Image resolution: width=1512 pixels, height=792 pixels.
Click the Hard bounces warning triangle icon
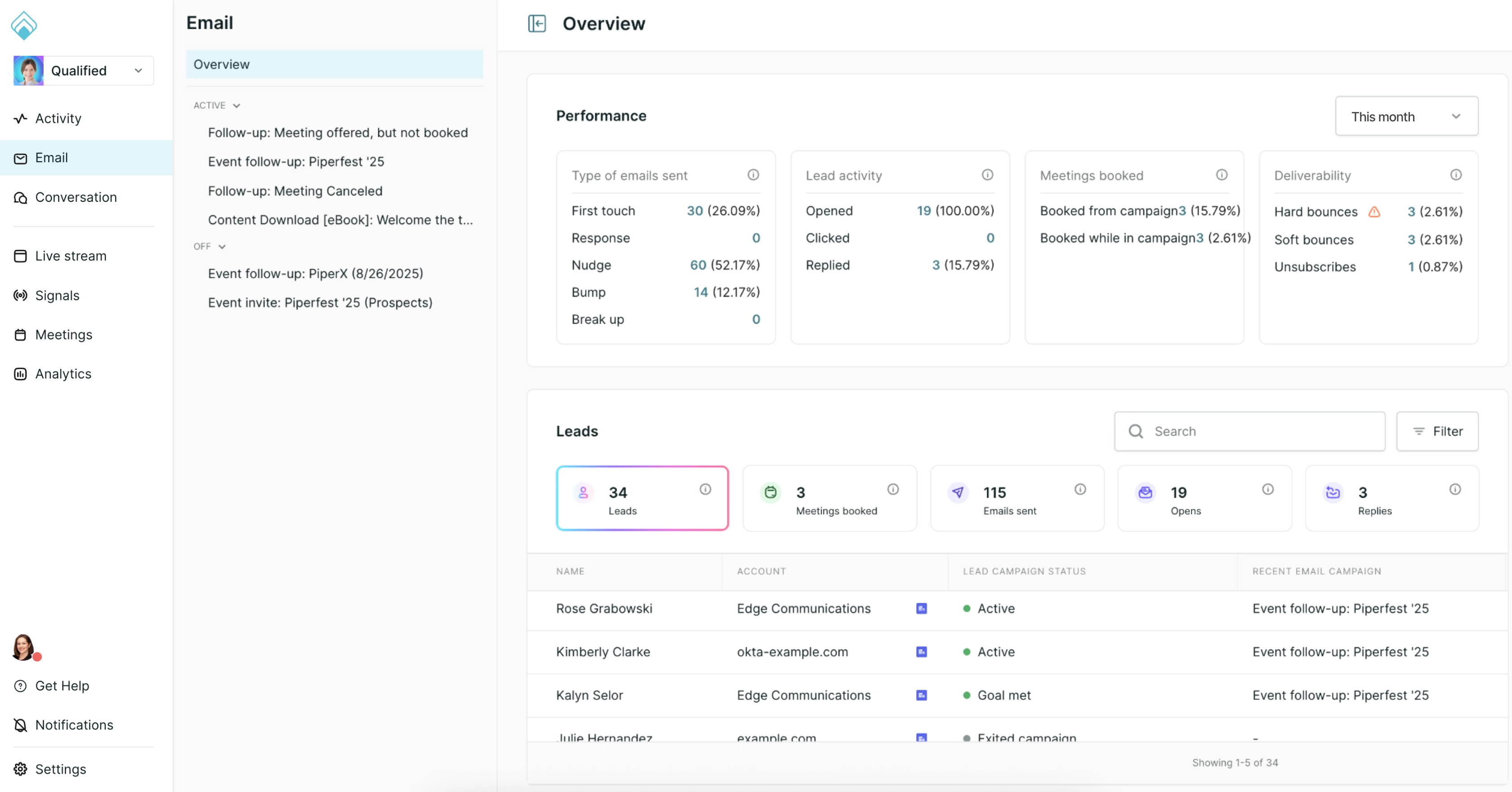point(1374,212)
